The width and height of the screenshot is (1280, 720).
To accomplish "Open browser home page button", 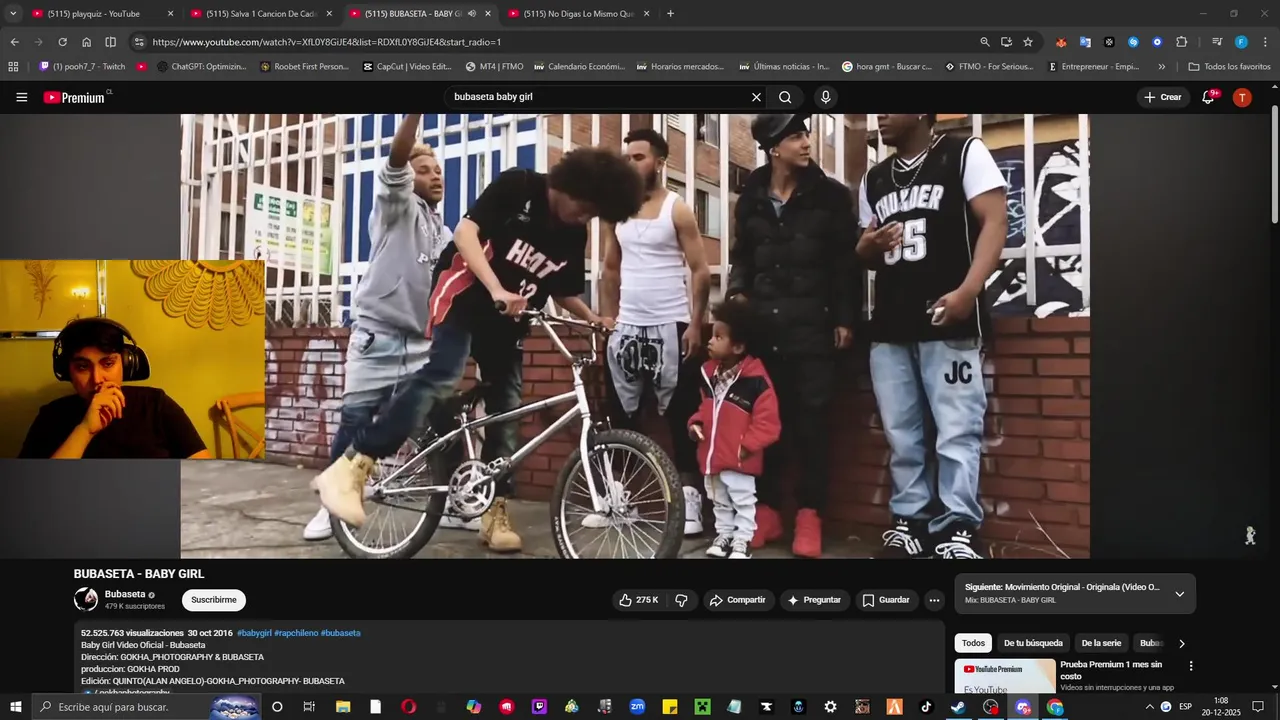I will tap(86, 42).
